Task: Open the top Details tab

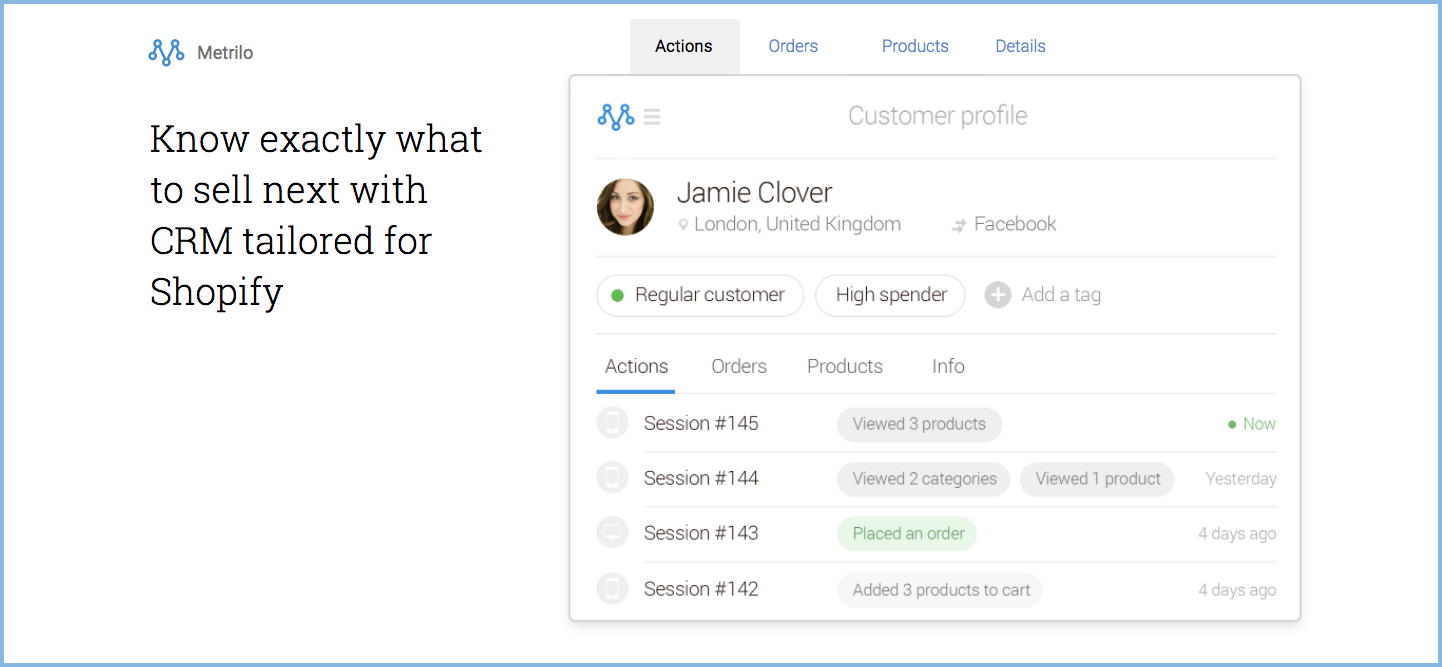Action: (1021, 46)
